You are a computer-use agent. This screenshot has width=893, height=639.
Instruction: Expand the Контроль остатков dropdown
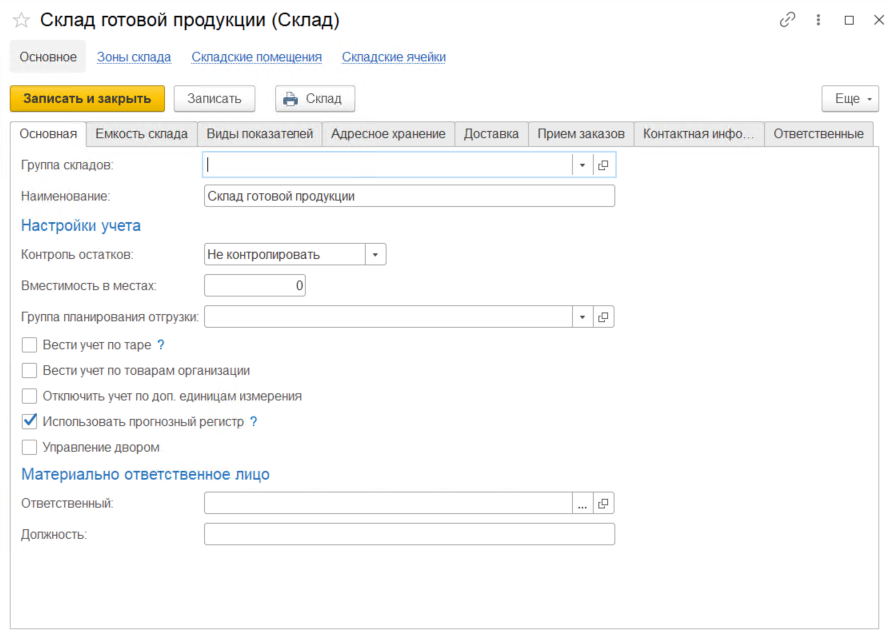tap(375, 255)
